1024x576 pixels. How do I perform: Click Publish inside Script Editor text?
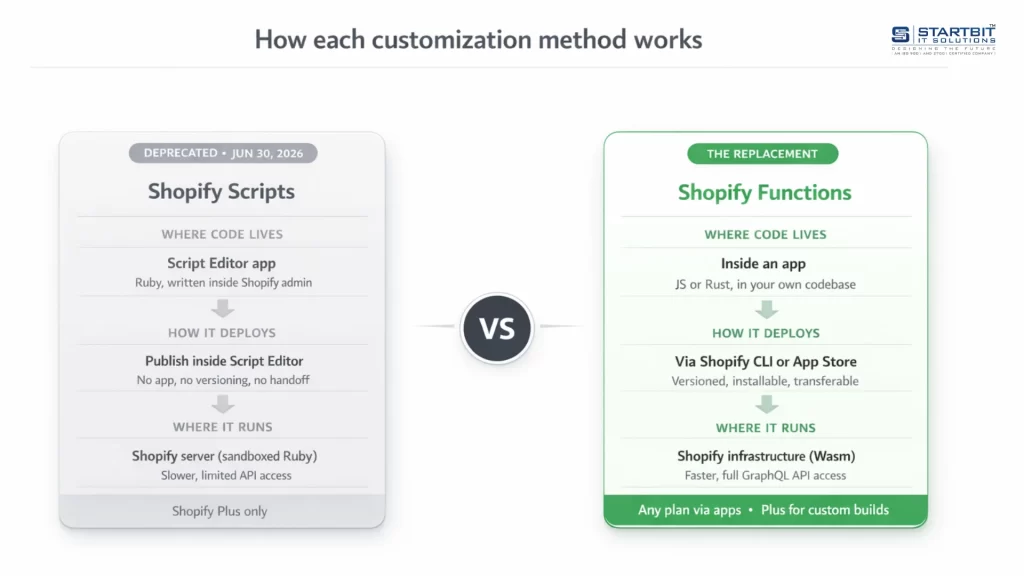(x=224, y=361)
